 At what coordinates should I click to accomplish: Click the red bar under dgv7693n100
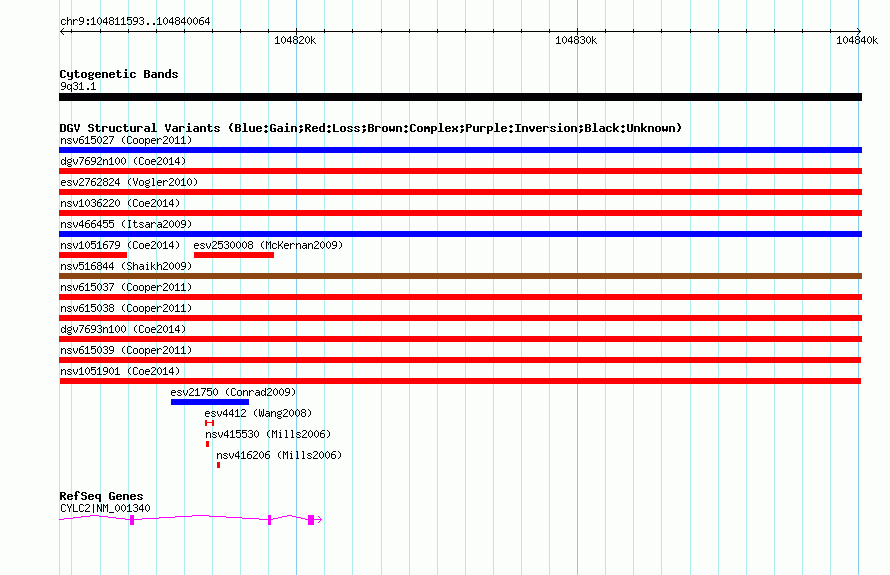(460, 339)
